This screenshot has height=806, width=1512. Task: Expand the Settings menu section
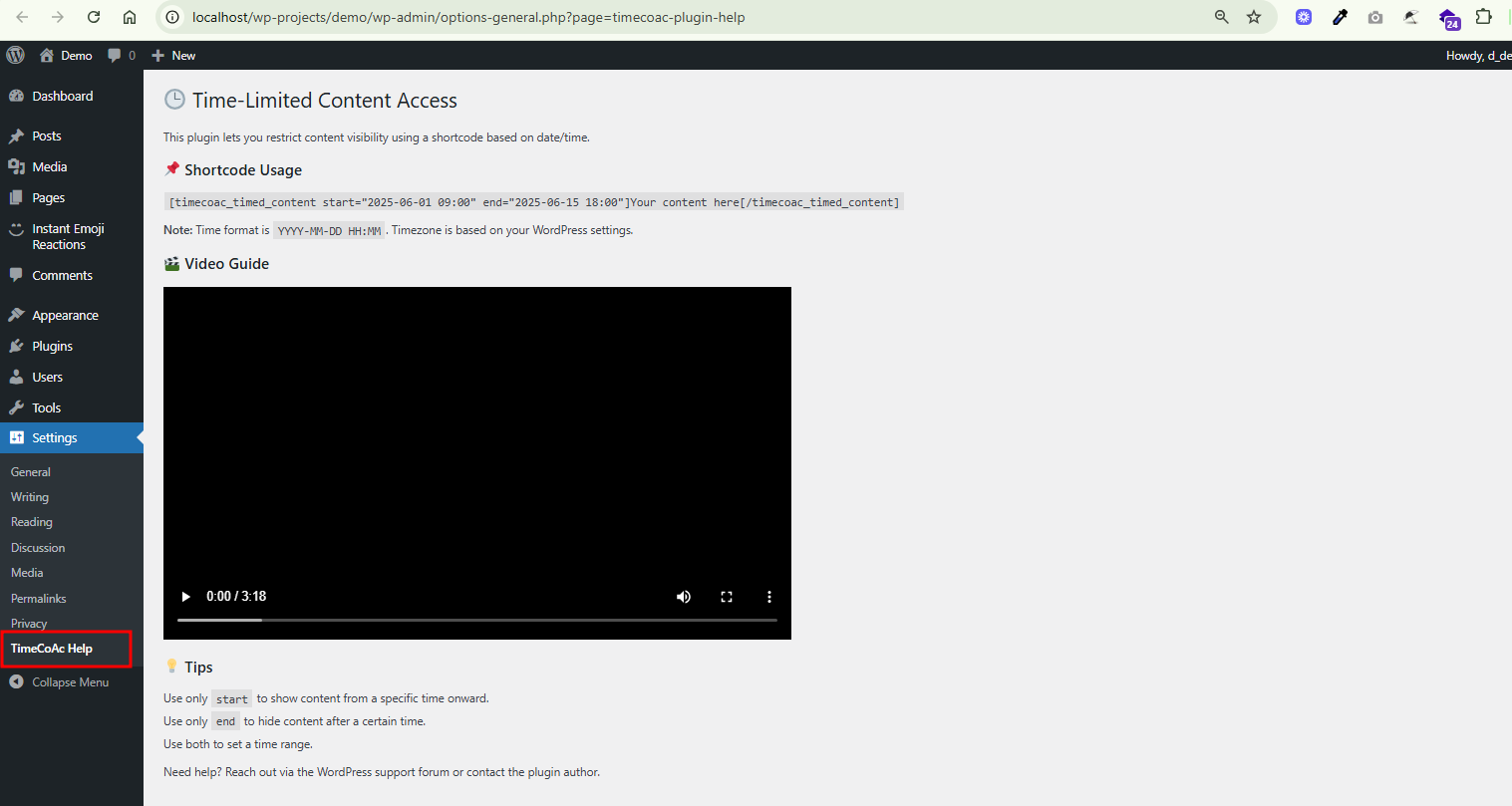(55, 437)
